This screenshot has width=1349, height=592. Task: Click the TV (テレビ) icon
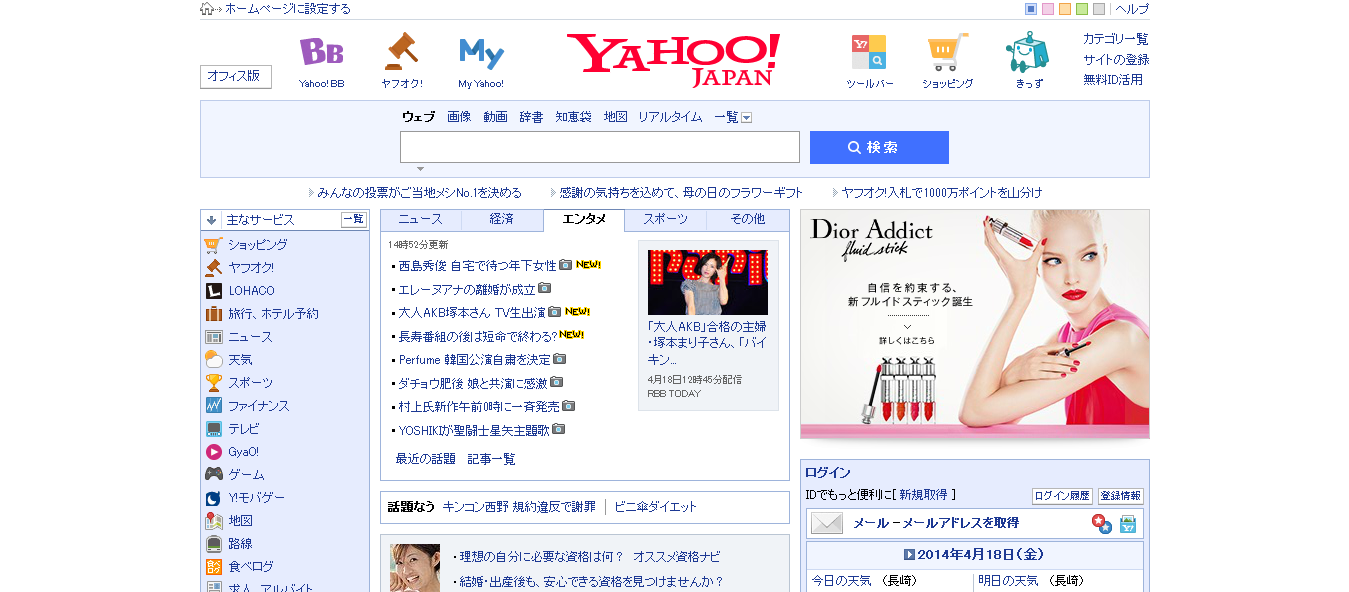point(213,429)
